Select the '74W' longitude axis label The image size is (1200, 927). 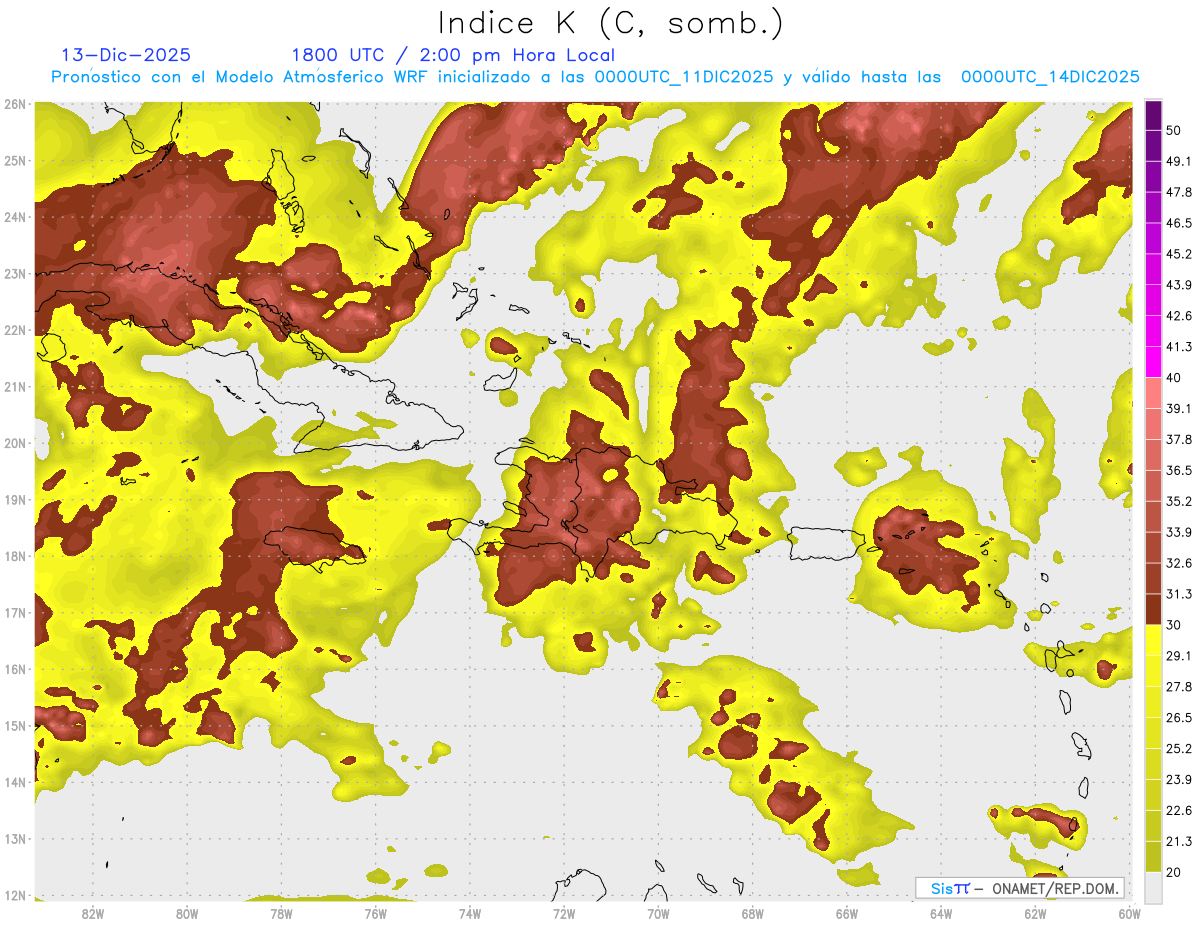(470, 913)
